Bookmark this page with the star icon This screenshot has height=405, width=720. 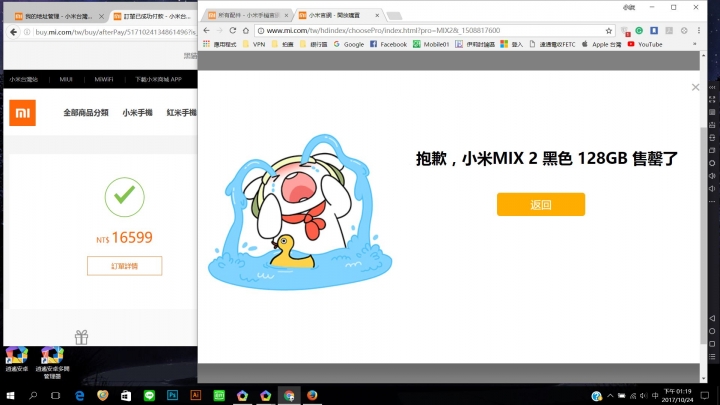pos(609,31)
